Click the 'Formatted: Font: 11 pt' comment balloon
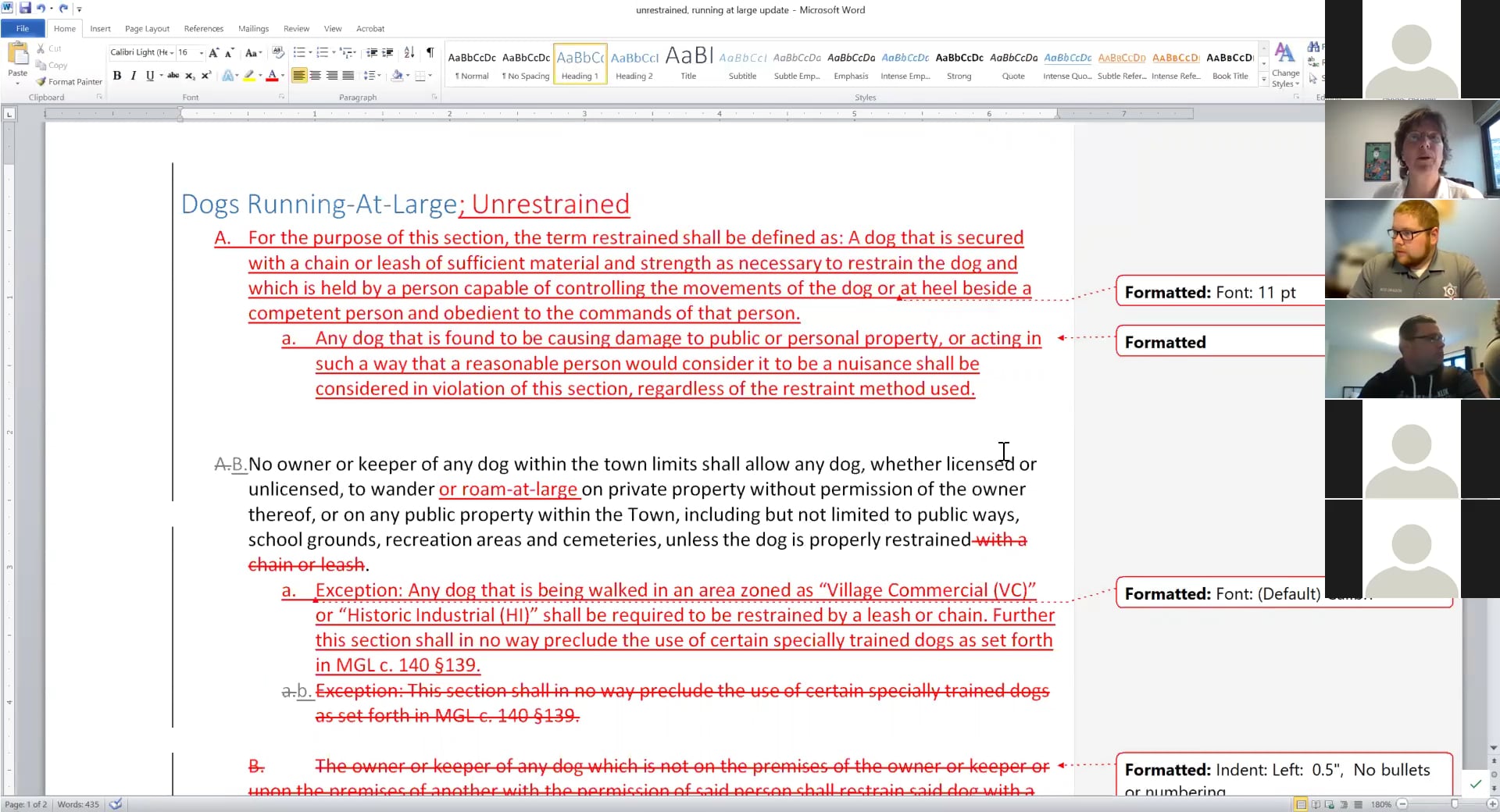1500x812 pixels. (1220, 293)
